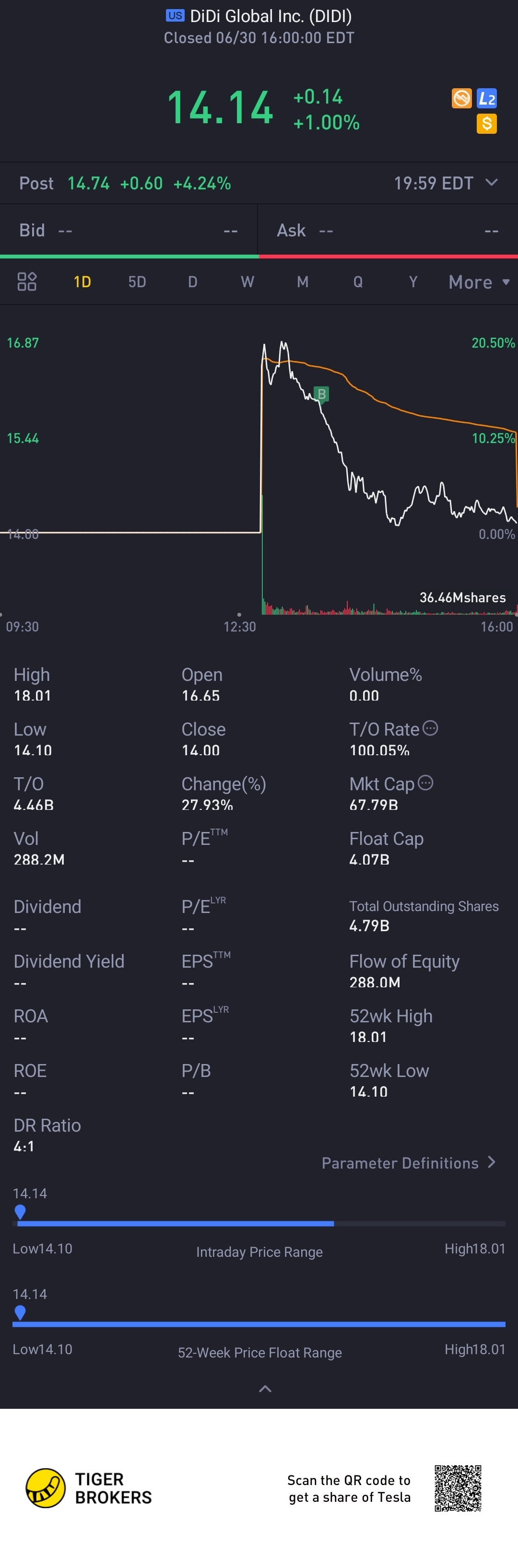
Task: Open the L2 level-two quotes icon
Action: pyautogui.click(x=487, y=98)
